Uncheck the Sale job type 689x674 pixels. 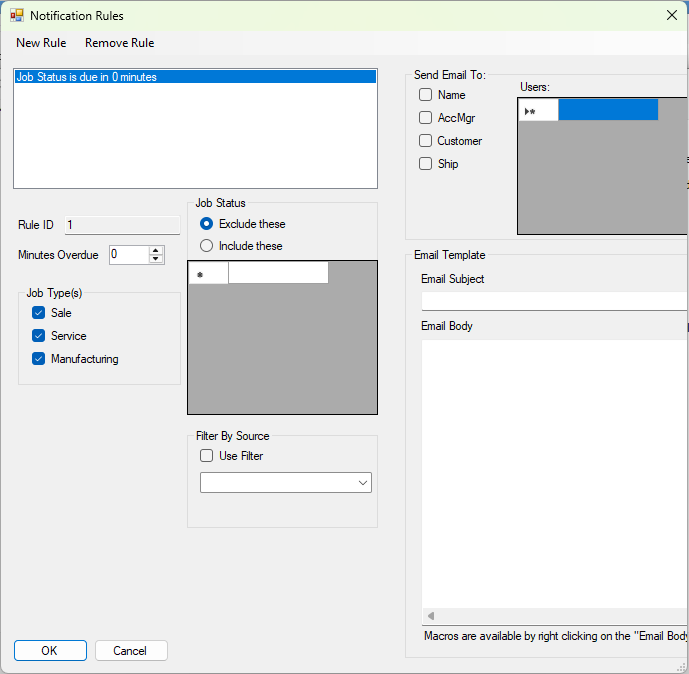(39, 313)
